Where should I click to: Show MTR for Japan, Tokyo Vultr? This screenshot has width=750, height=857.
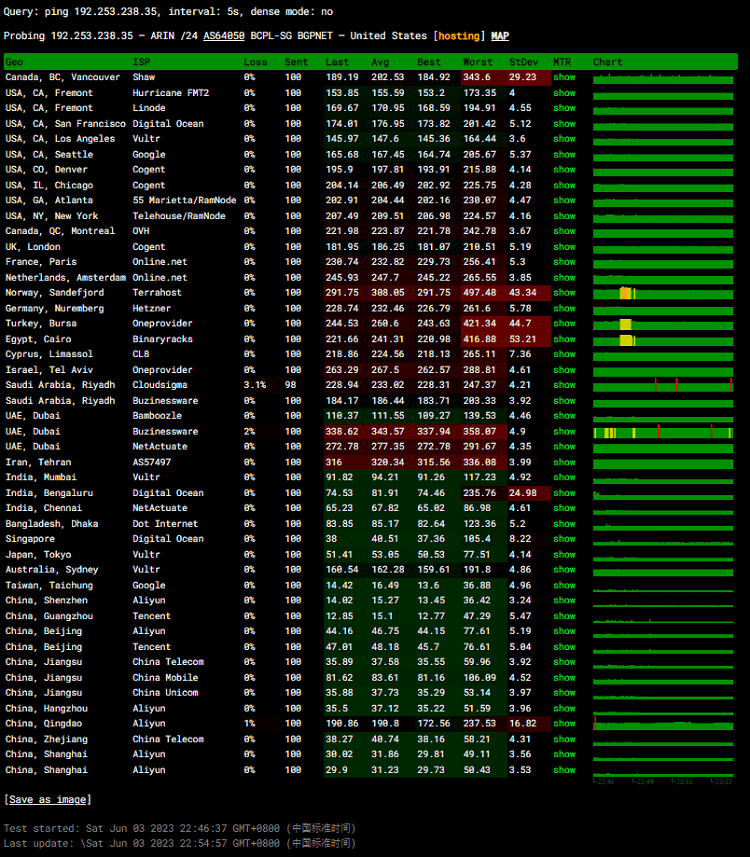point(564,555)
